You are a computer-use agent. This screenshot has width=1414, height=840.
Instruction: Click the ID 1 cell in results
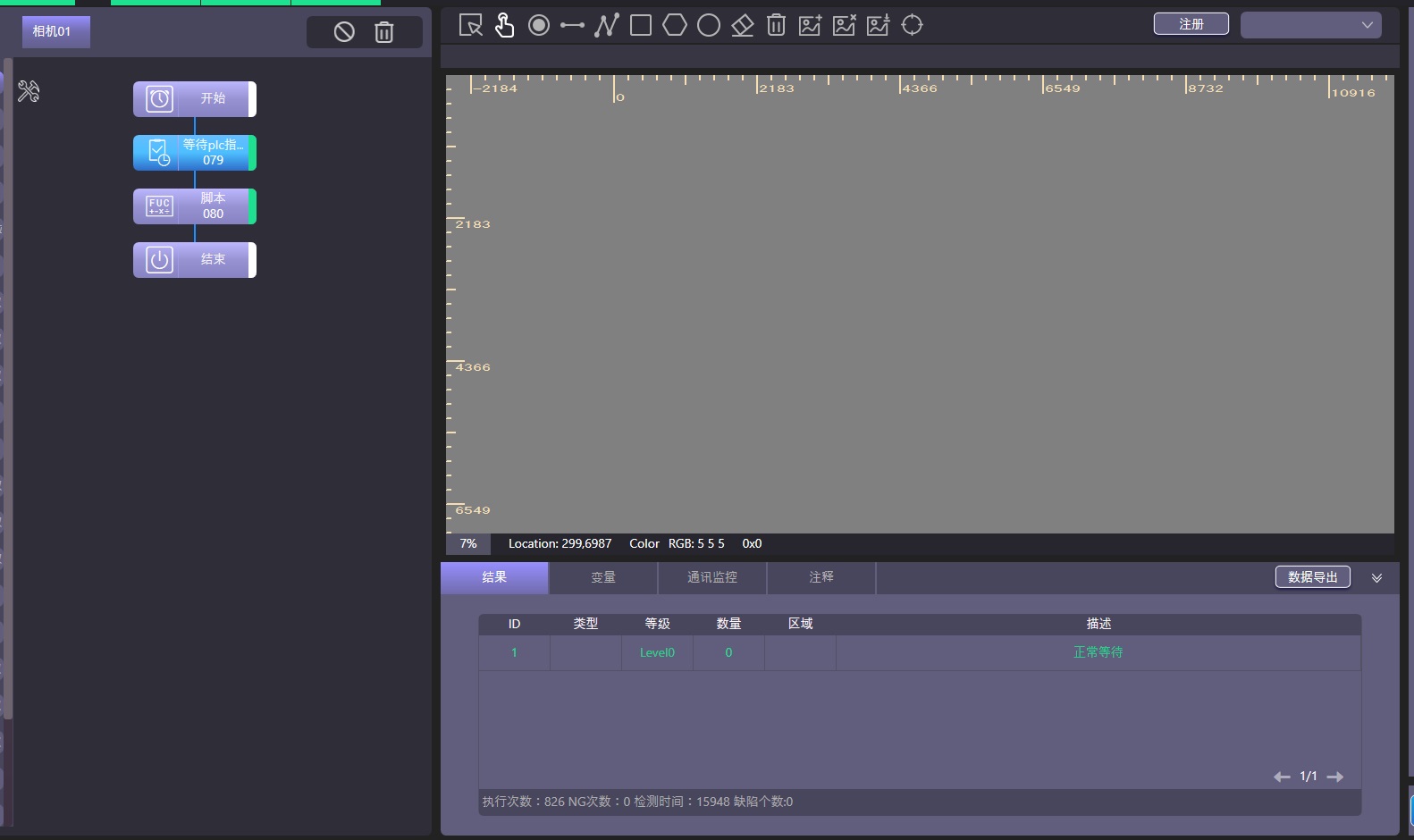click(x=514, y=652)
